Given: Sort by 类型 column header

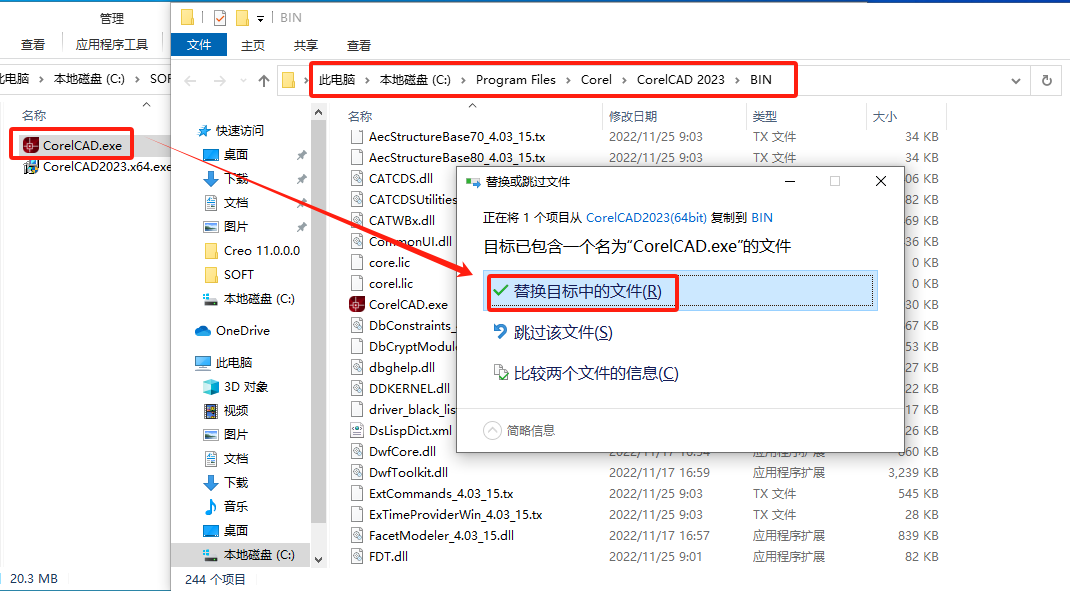Looking at the screenshot, I should tap(765, 117).
